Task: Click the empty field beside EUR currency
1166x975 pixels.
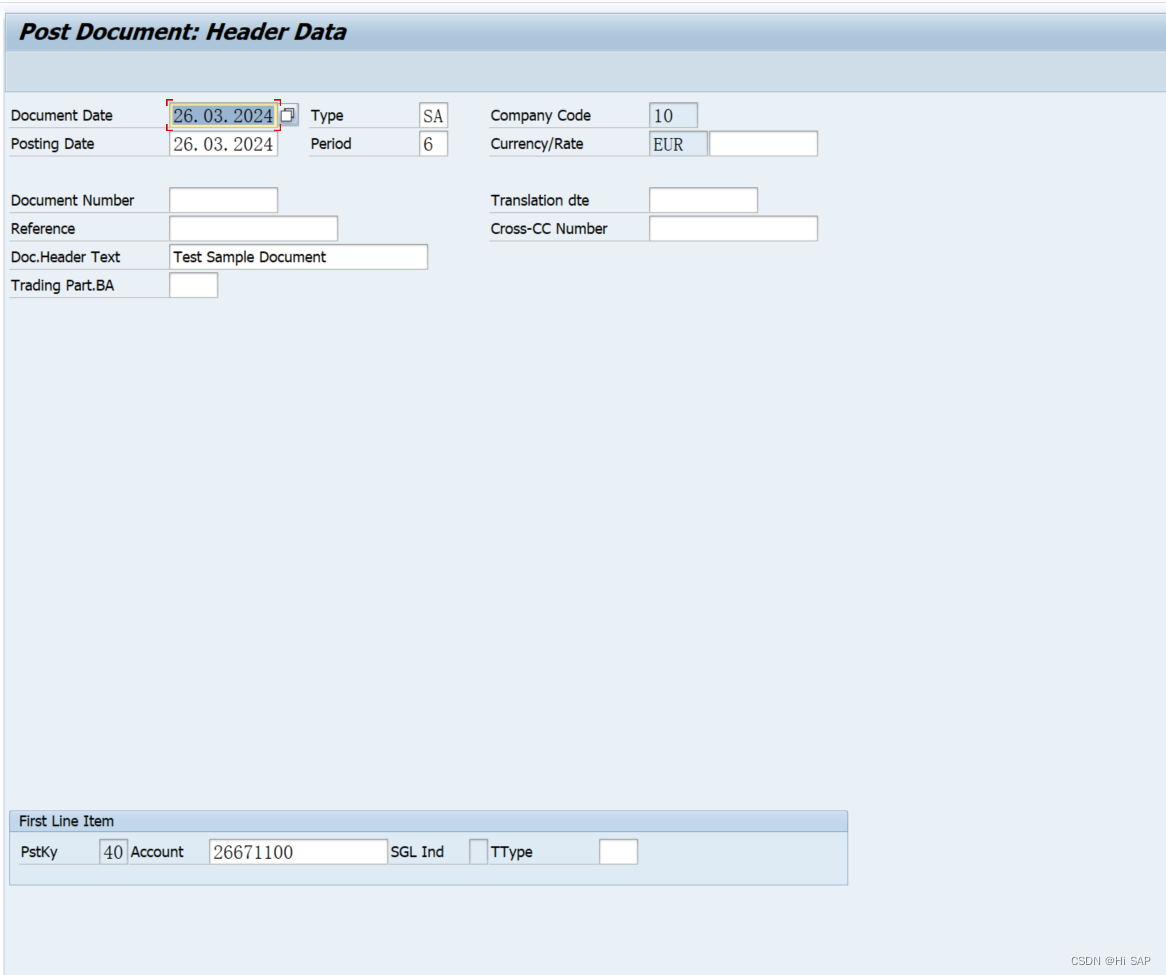Action: tap(763, 143)
